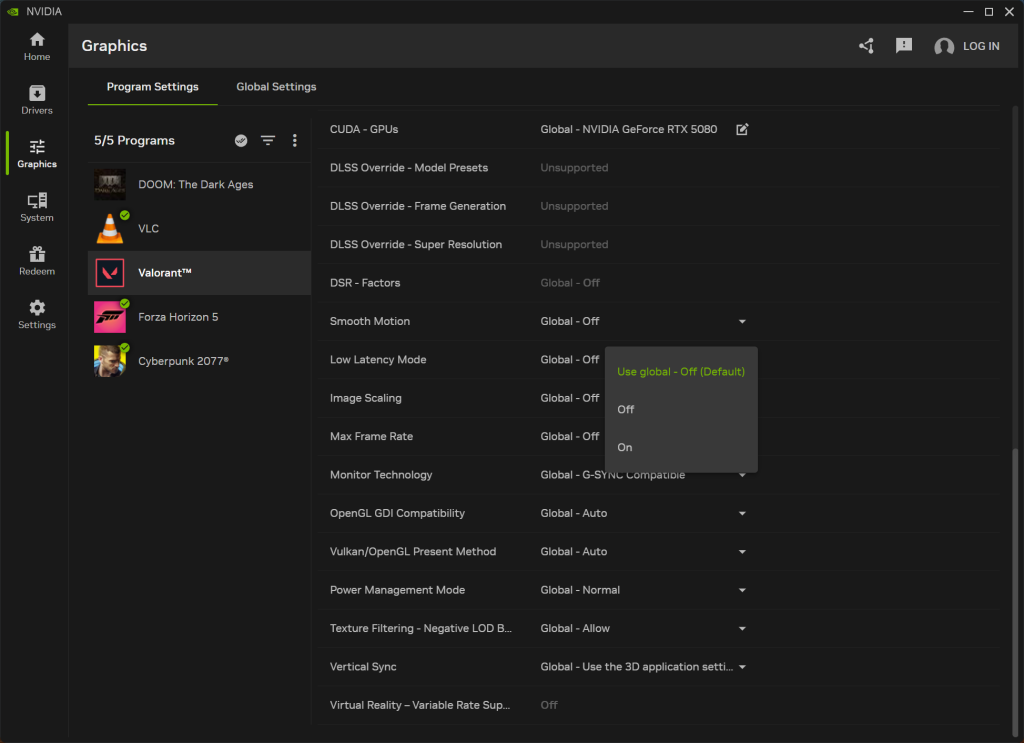Choose Use global - Off (Default)
The height and width of the screenshot is (743, 1024).
(681, 372)
